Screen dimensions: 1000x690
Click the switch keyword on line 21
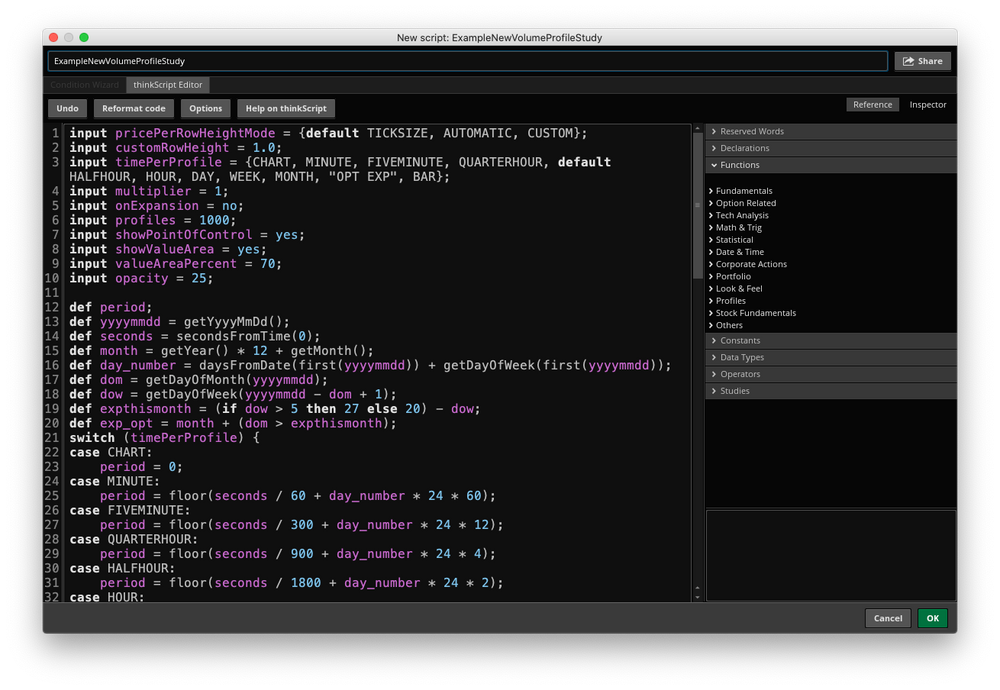point(92,437)
